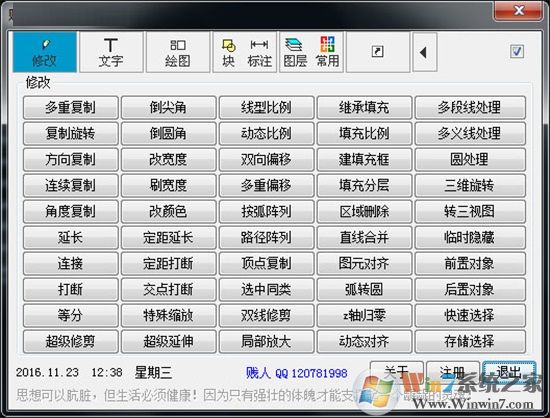Click 超级修剪 button
Image resolution: width=550 pixels, height=418 pixels.
click(x=71, y=341)
